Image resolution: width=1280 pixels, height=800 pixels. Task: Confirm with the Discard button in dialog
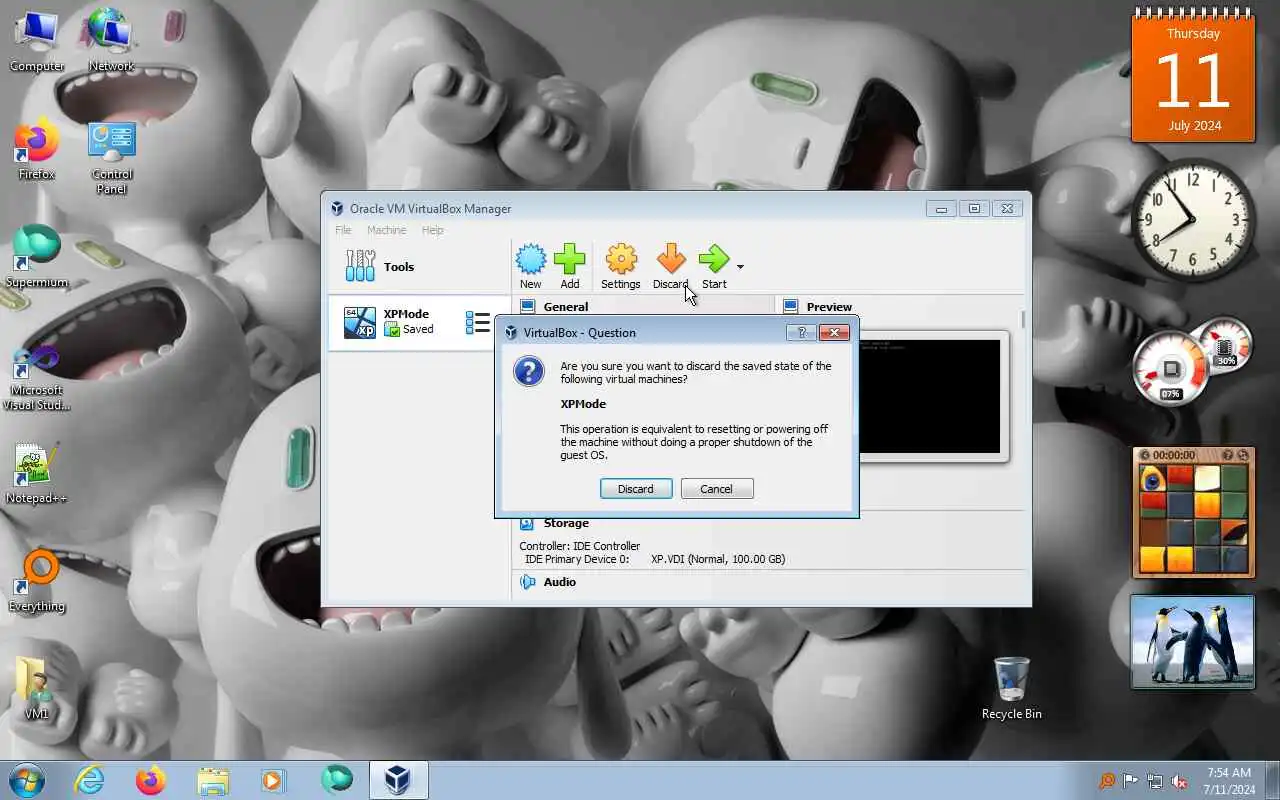[x=636, y=489]
